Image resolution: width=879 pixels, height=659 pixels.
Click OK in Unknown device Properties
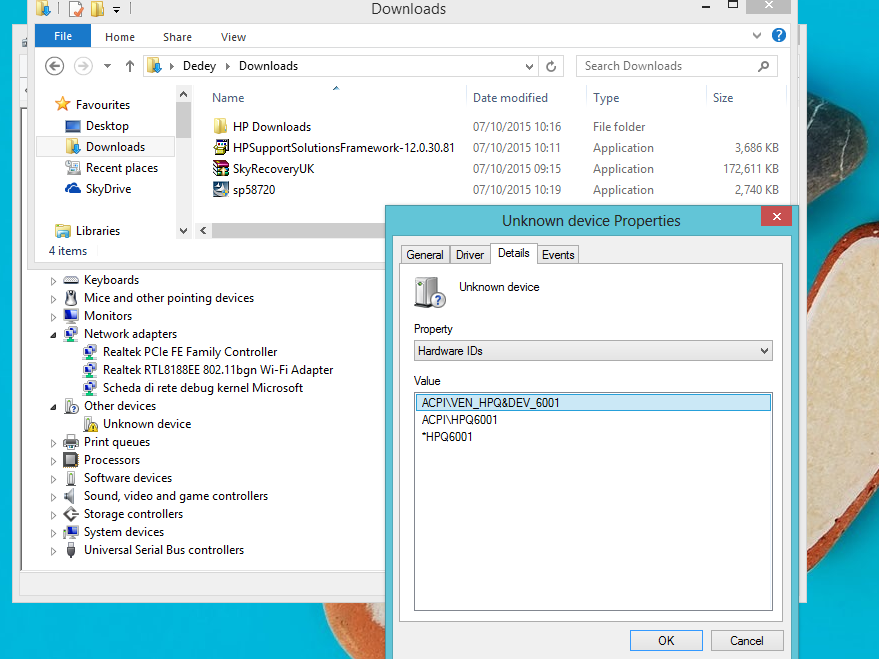[666, 641]
